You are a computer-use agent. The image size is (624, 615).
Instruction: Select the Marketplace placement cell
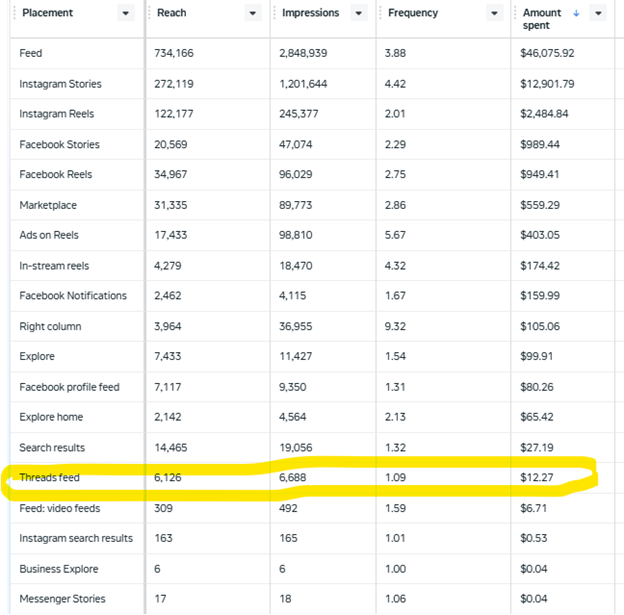coord(48,205)
